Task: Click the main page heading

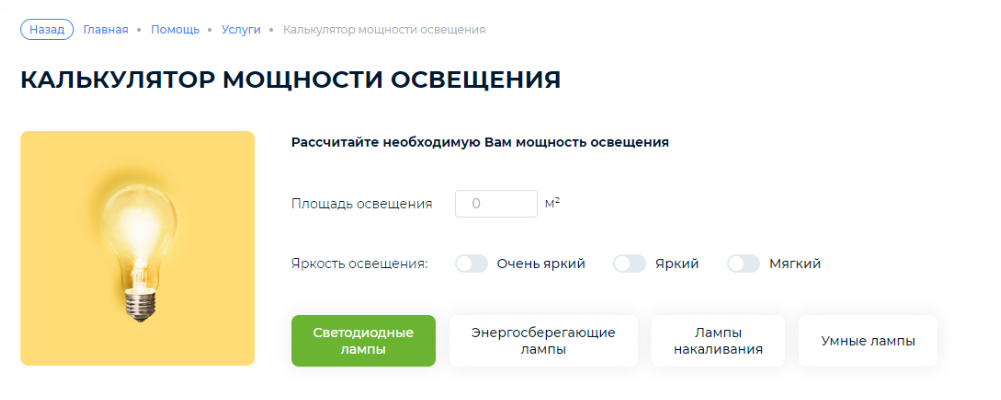Action: pyautogui.click(x=290, y=80)
